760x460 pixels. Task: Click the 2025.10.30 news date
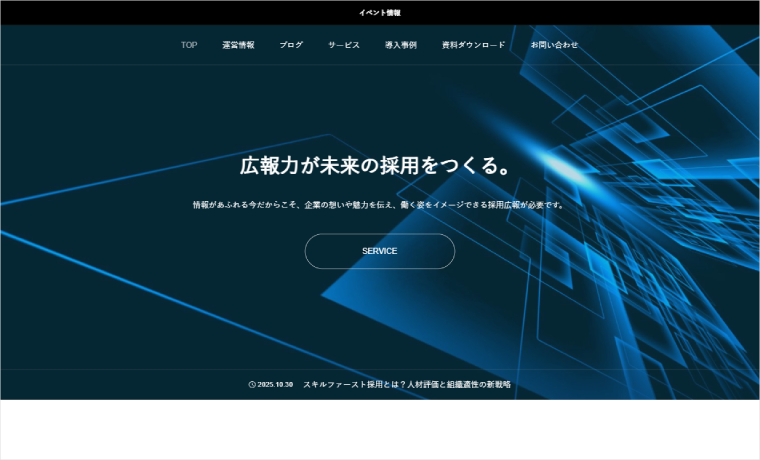pos(275,385)
